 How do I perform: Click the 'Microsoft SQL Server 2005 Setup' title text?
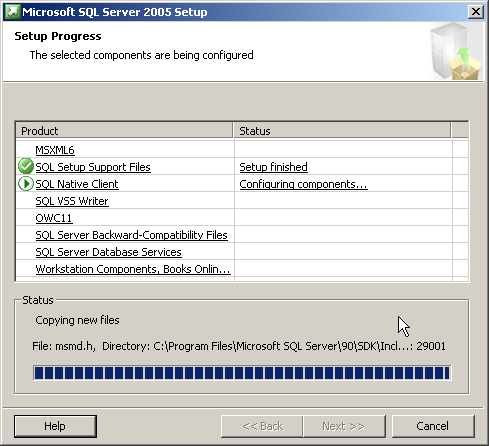(x=115, y=12)
